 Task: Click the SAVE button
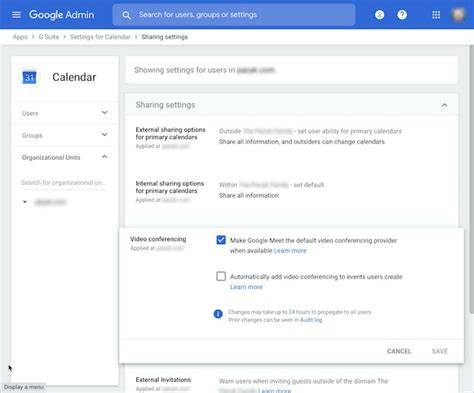point(440,351)
